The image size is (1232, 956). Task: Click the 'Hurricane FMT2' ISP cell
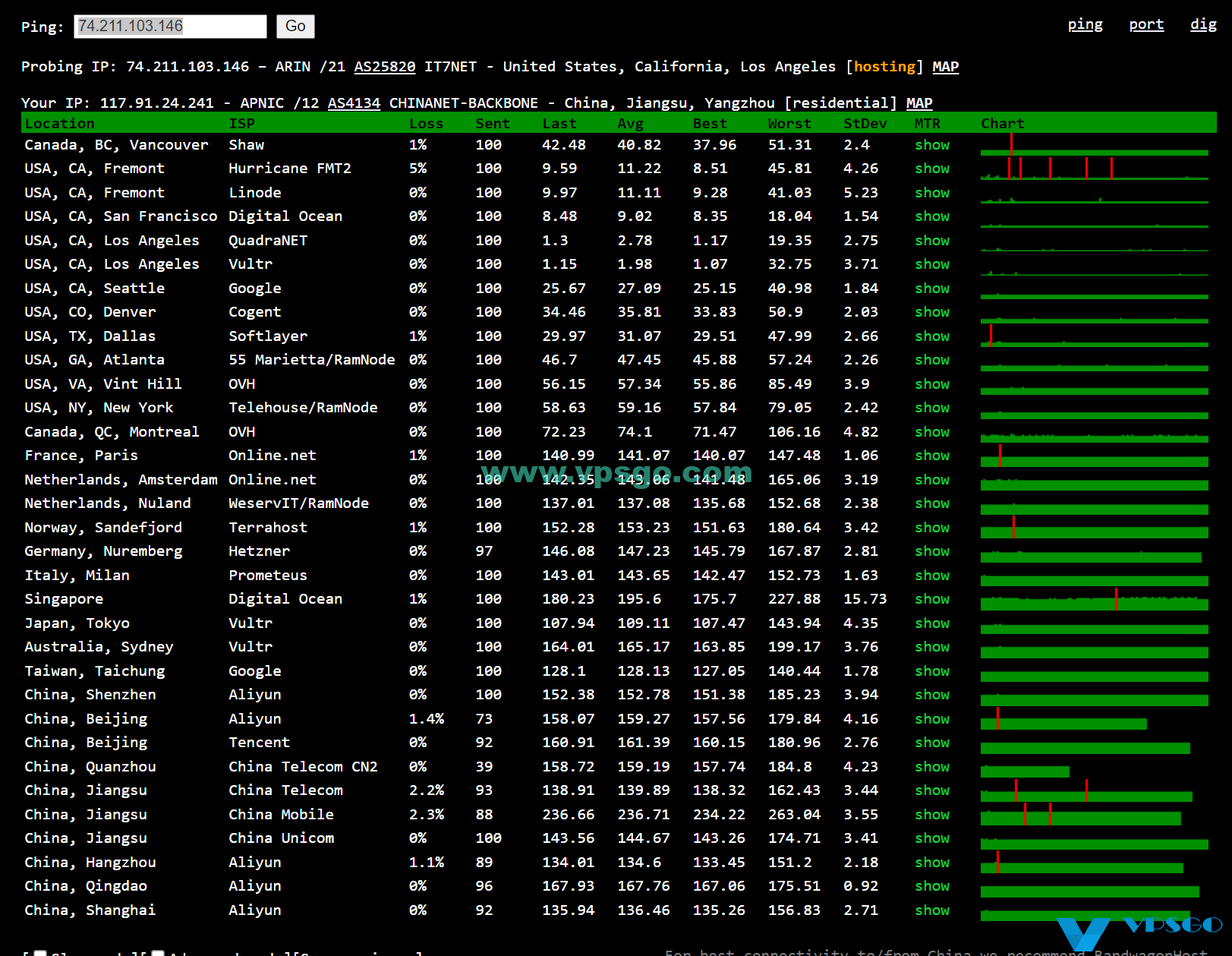click(x=290, y=169)
